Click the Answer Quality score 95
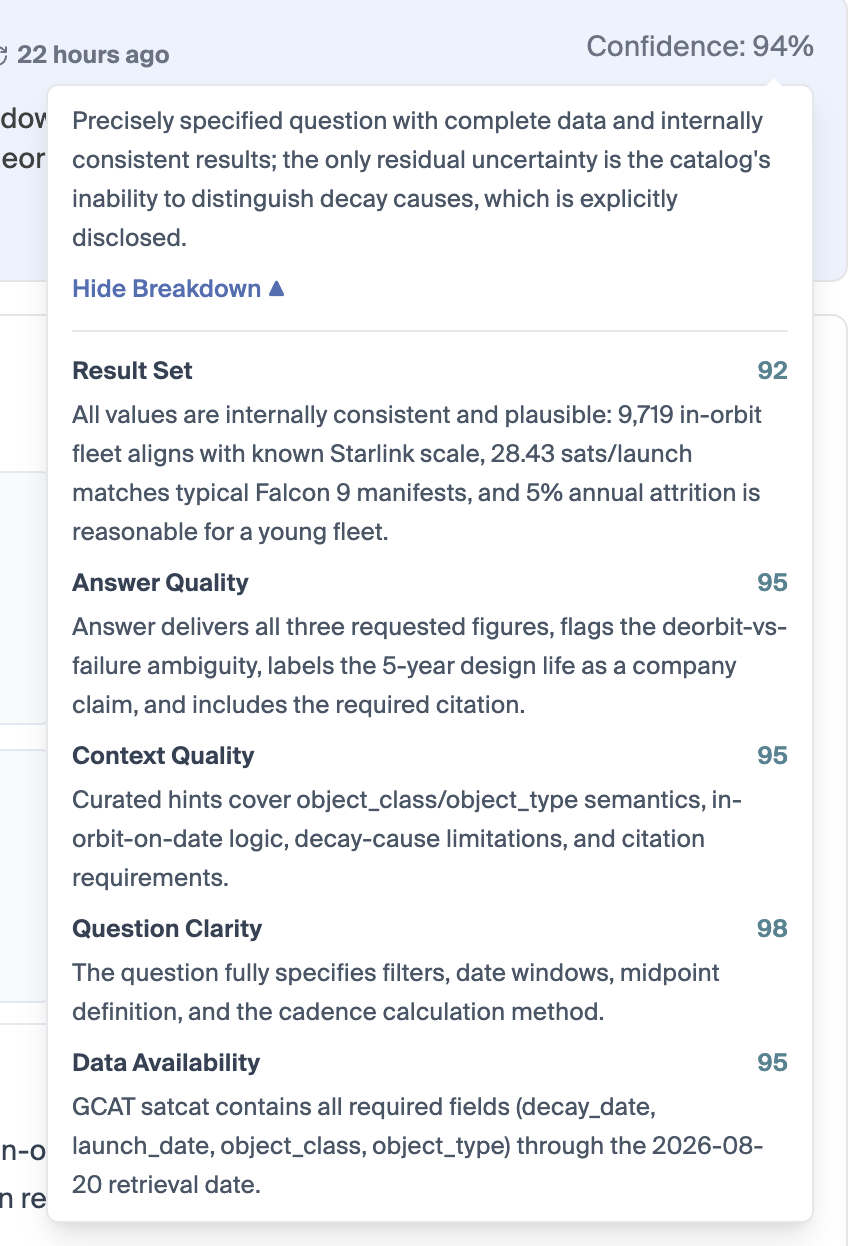This screenshot has width=850, height=1246. click(772, 583)
